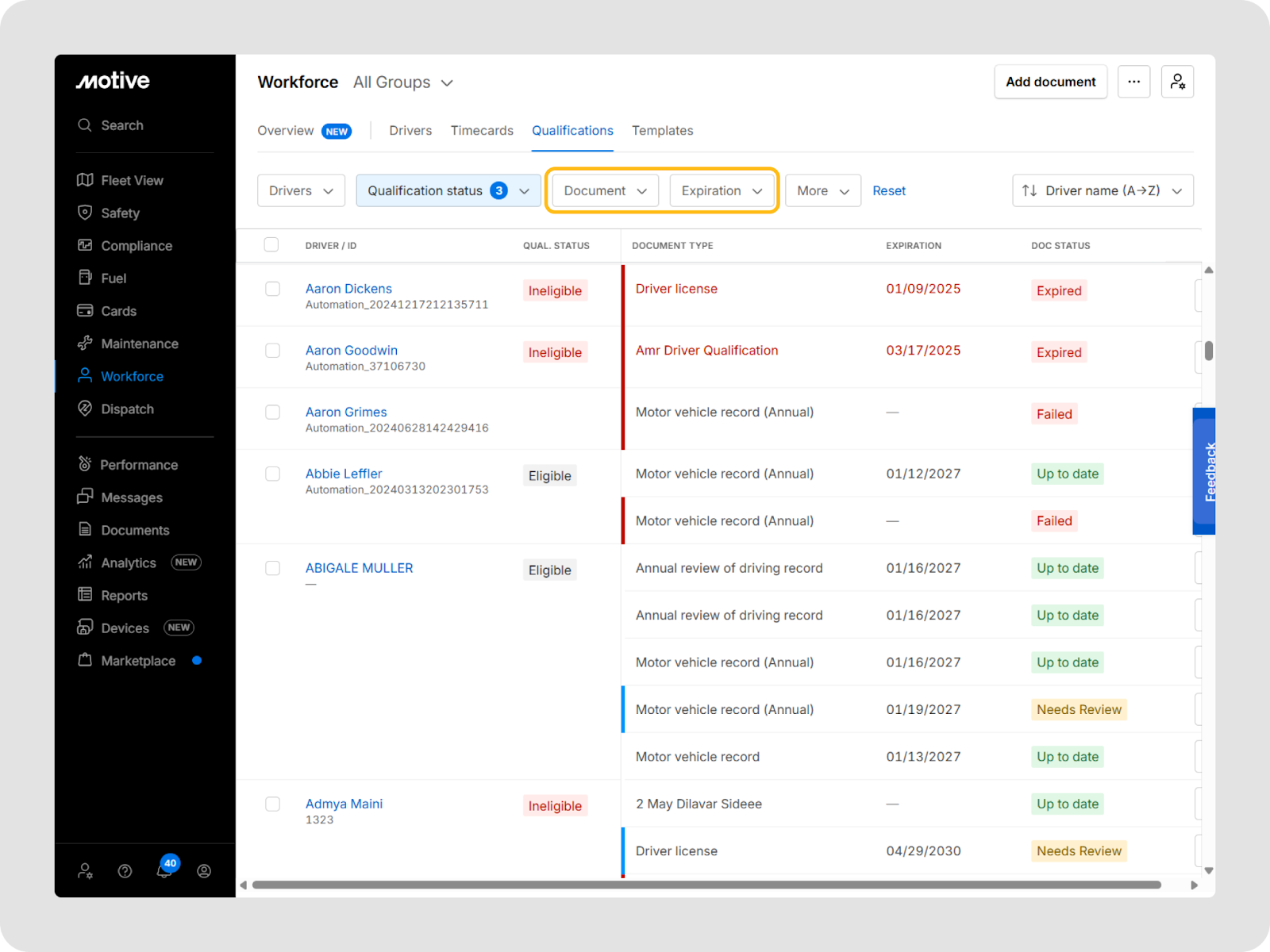Image resolution: width=1270 pixels, height=952 pixels.
Task: Click the Safety shield icon
Action: (85, 213)
